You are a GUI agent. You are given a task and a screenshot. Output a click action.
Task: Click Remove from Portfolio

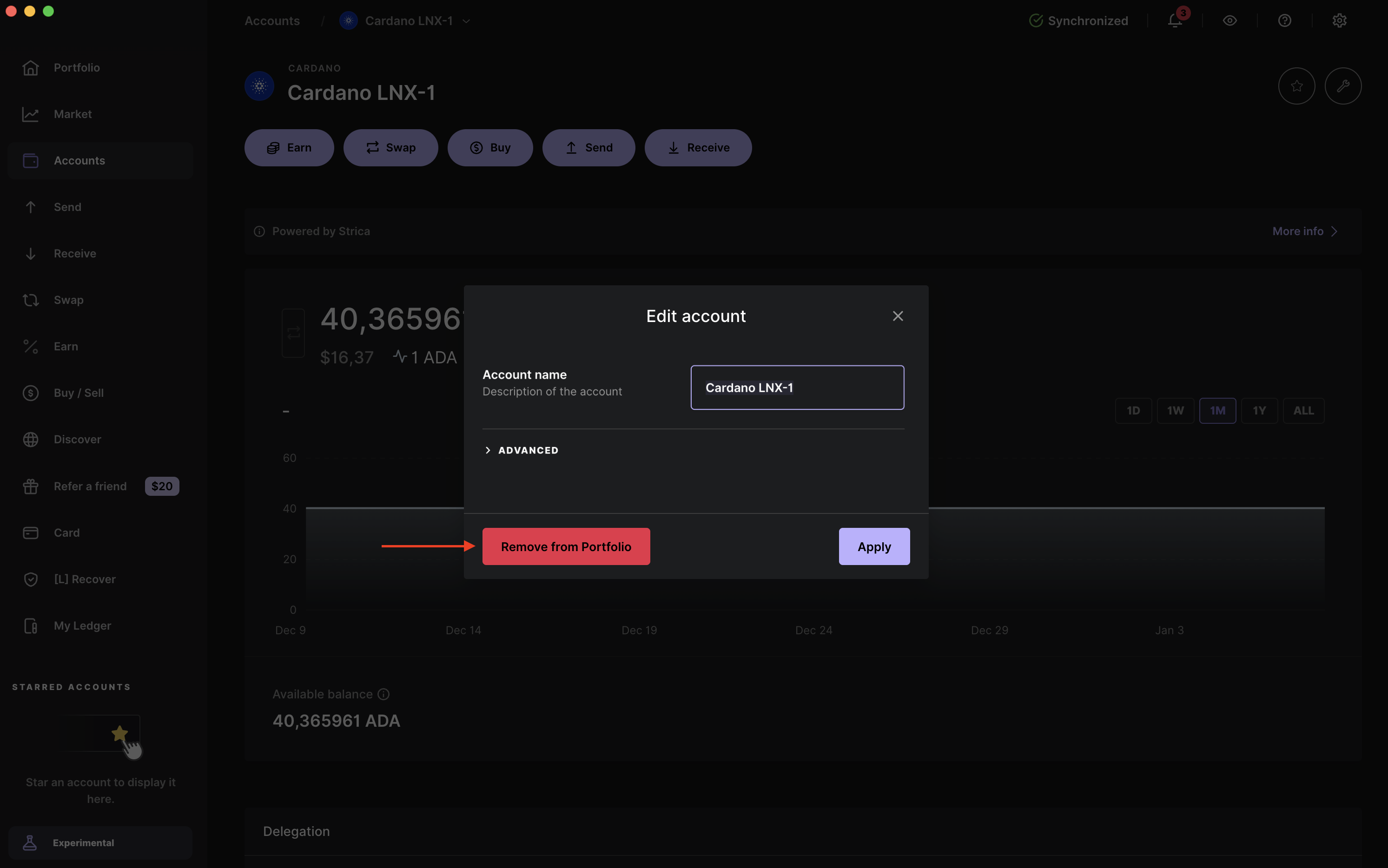(566, 546)
